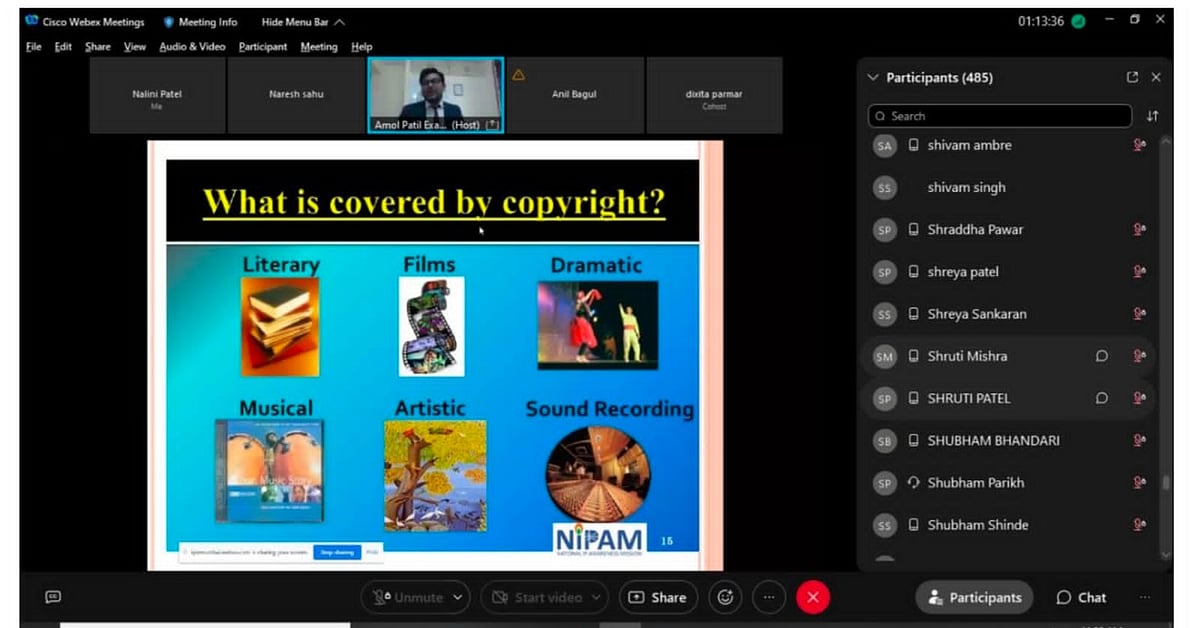Click the sort participants icon beside search
This screenshot has width=1200, height=628.
(x=1152, y=116)
